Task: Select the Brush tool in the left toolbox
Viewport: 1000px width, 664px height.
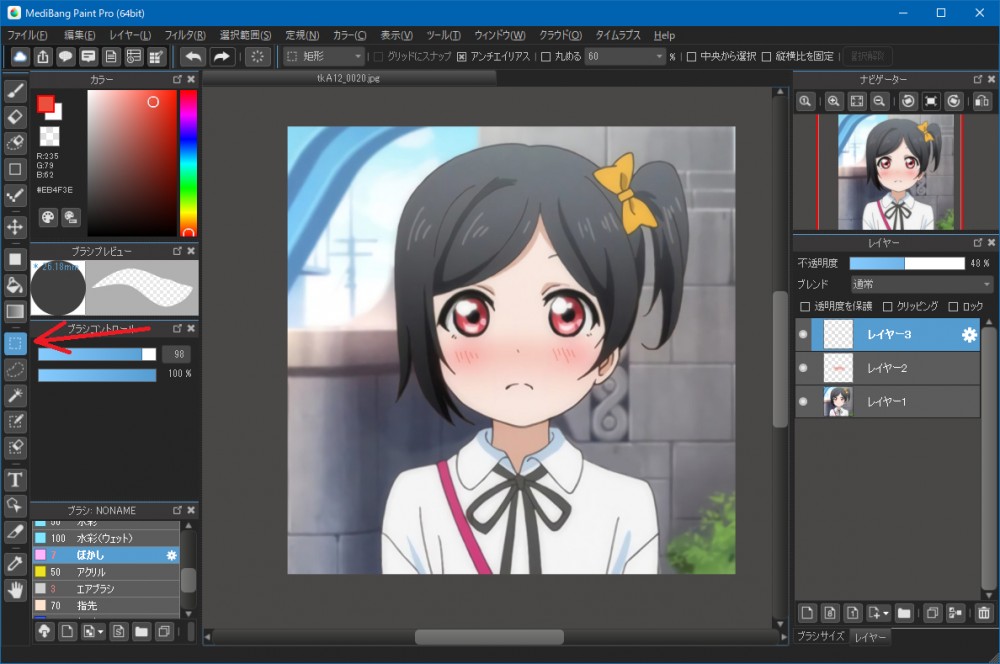Action: (x=15, y=91)
